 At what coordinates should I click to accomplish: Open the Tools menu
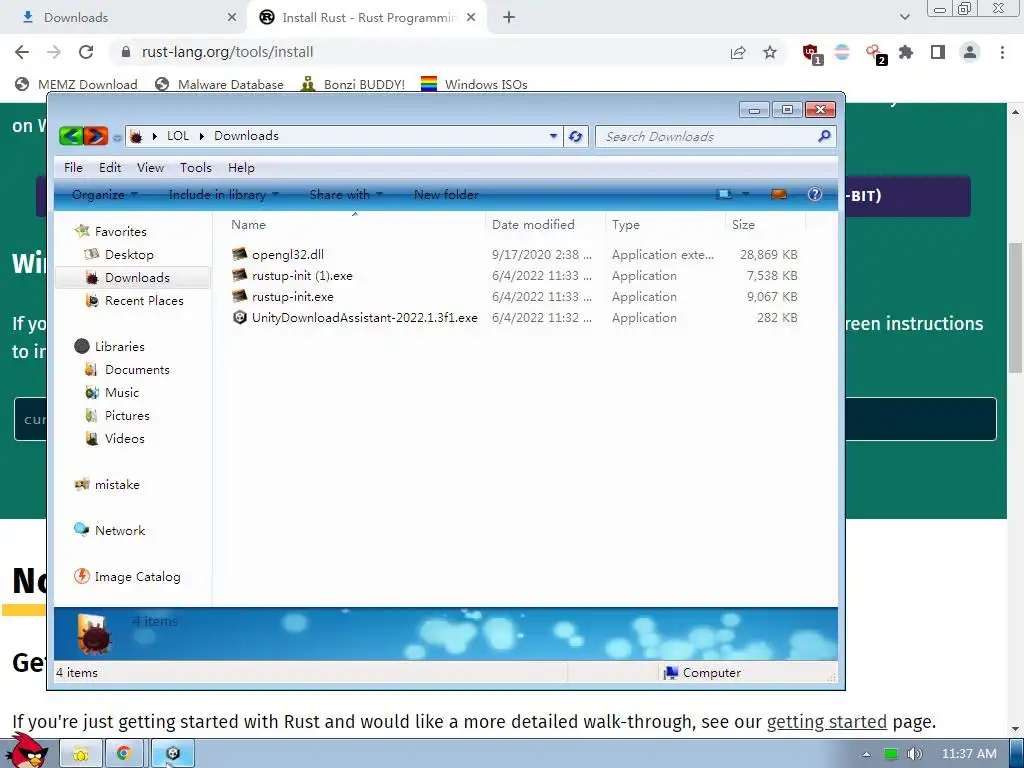coord(196,168)
